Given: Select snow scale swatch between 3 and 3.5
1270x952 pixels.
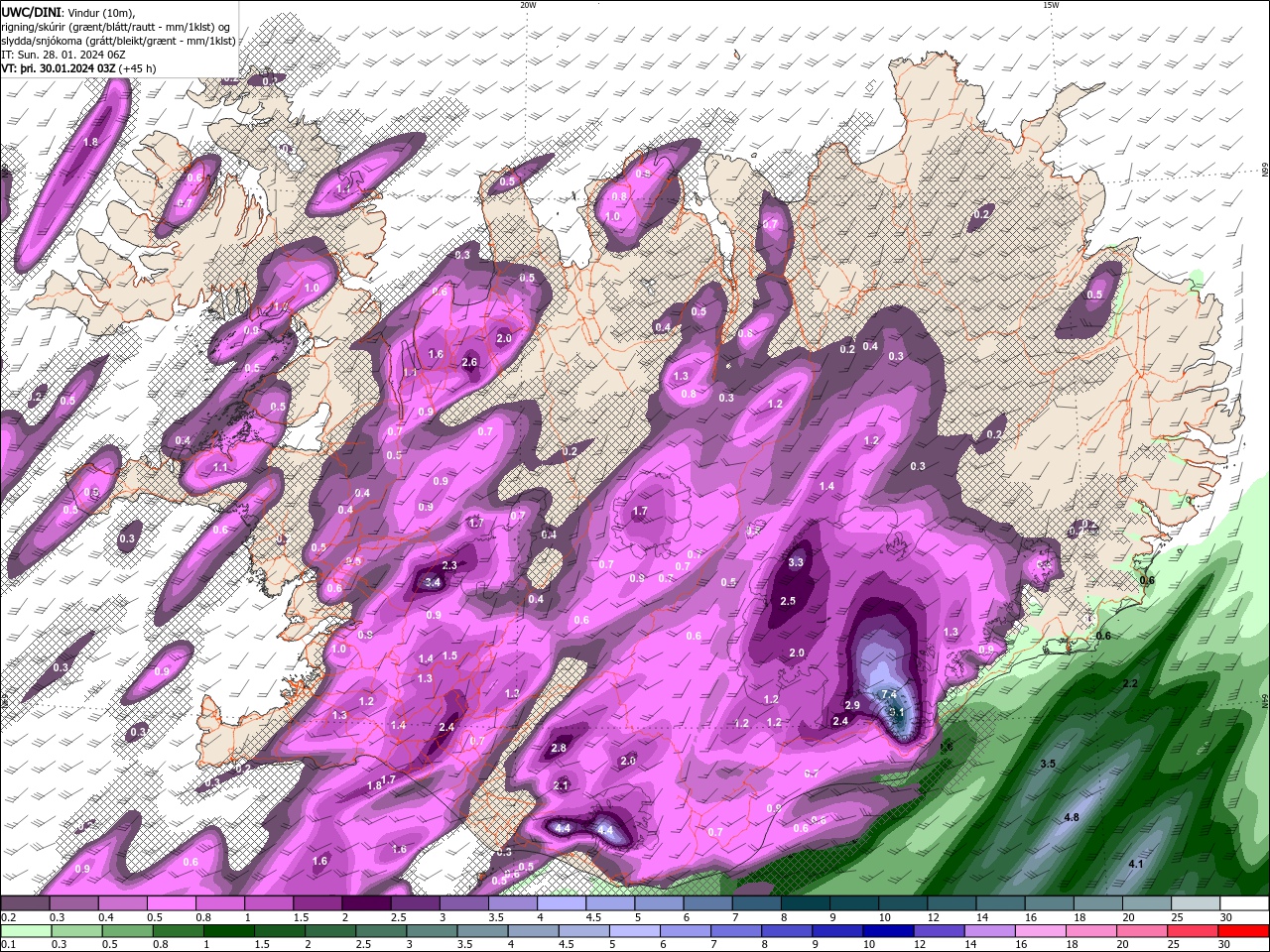Looking at the screenshot, I should coord(463,903).
